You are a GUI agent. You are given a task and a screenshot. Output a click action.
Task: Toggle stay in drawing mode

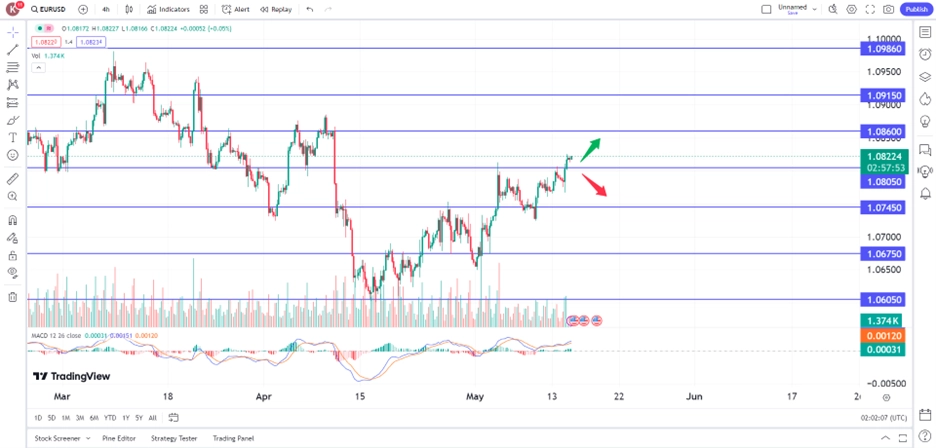pos(13,238)
